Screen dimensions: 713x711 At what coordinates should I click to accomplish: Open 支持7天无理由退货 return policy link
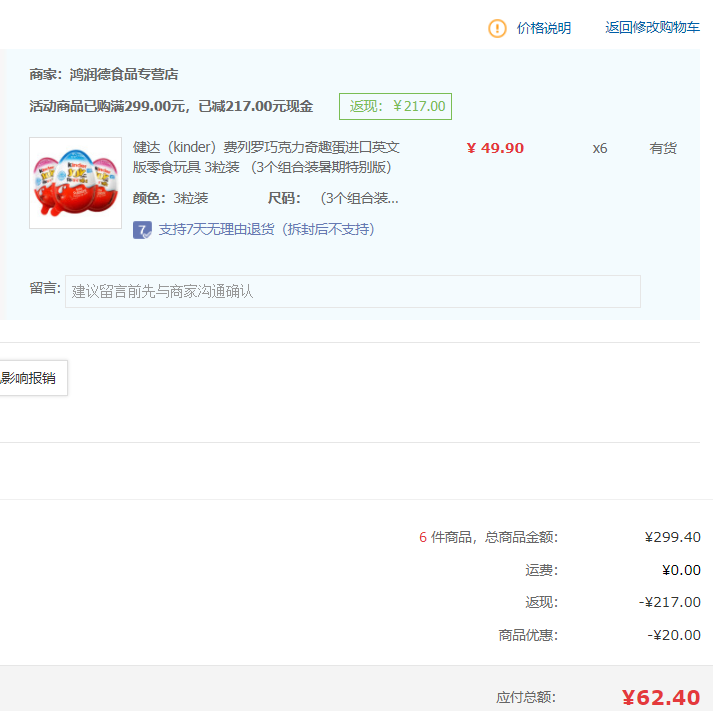pyautogui.click(x=266, y=230)
